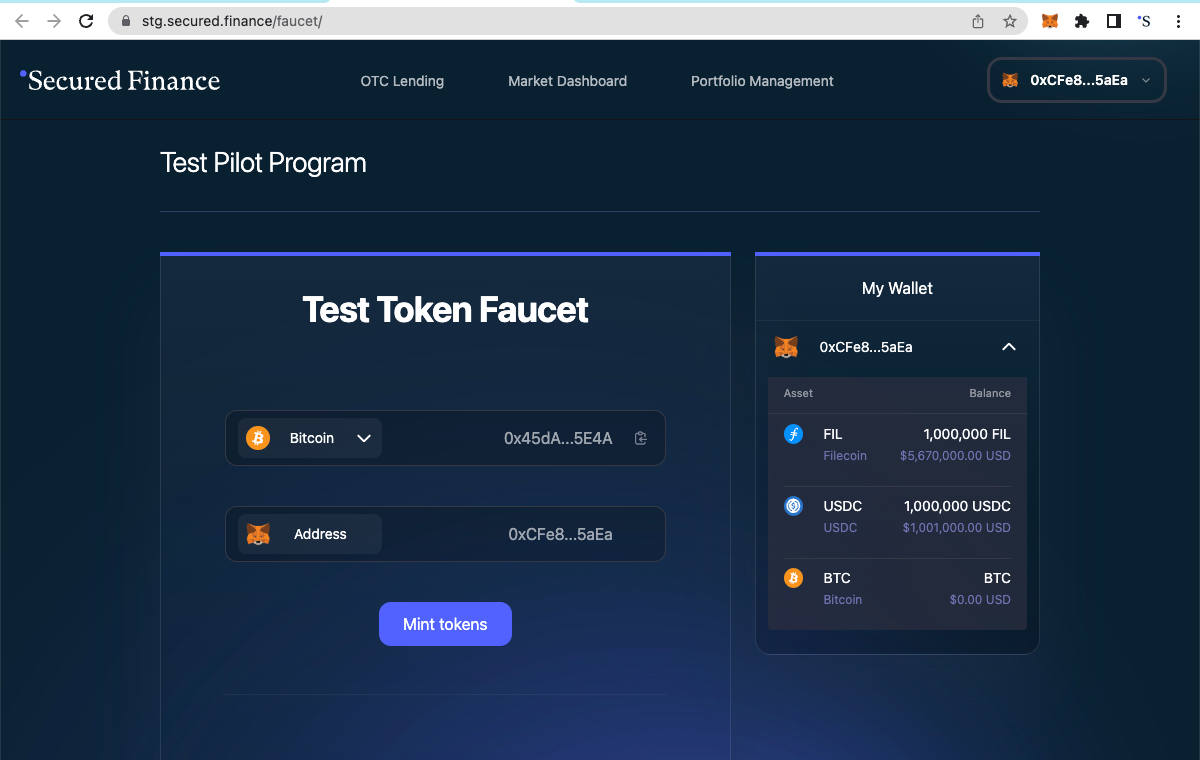
Task: Click the BTC asset icon in wallet
Action: (794, 578)
